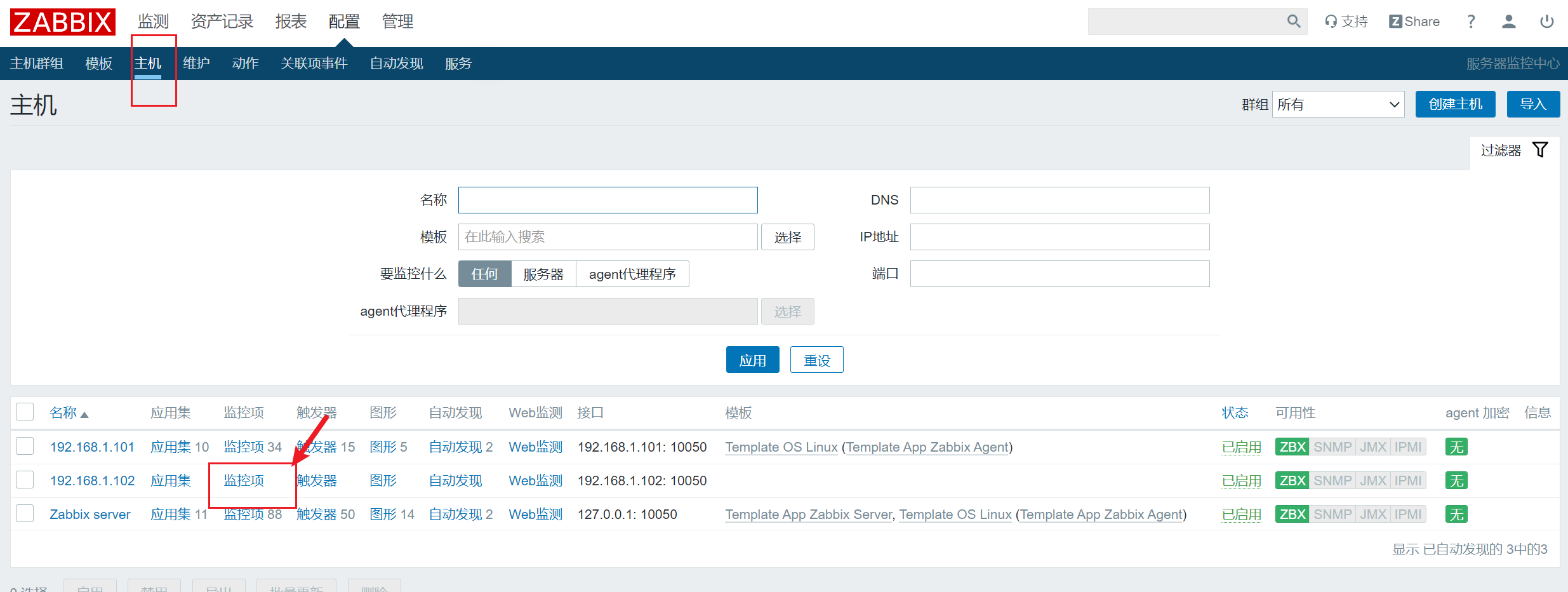This screenshot has height=592, width=1568.
Task: Open Web监测 link for 192.168.1.101
Action: click(x=536, y=447)
